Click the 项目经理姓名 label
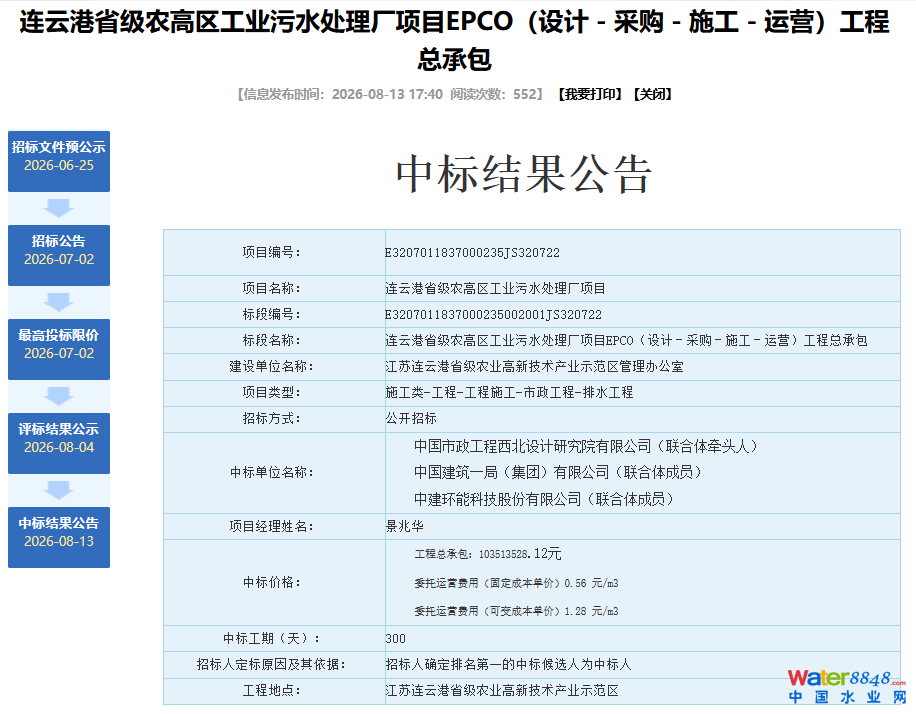Screen dimensions: 916x714 coord(272,527)
